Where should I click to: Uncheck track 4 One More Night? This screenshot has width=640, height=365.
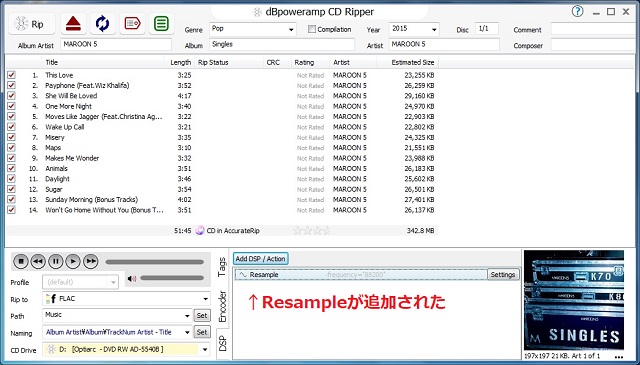pyautogui.click(x=11, y=106)
